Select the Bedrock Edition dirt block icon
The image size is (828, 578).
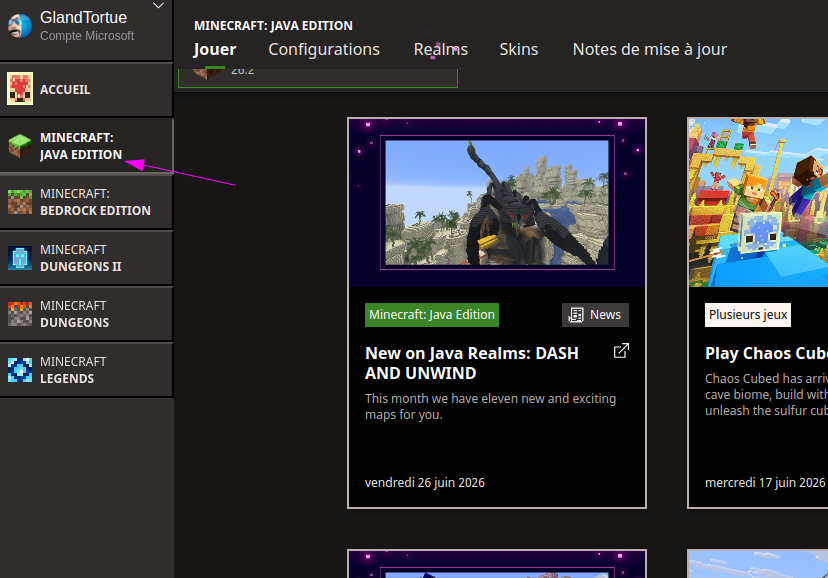pos(20,202)
